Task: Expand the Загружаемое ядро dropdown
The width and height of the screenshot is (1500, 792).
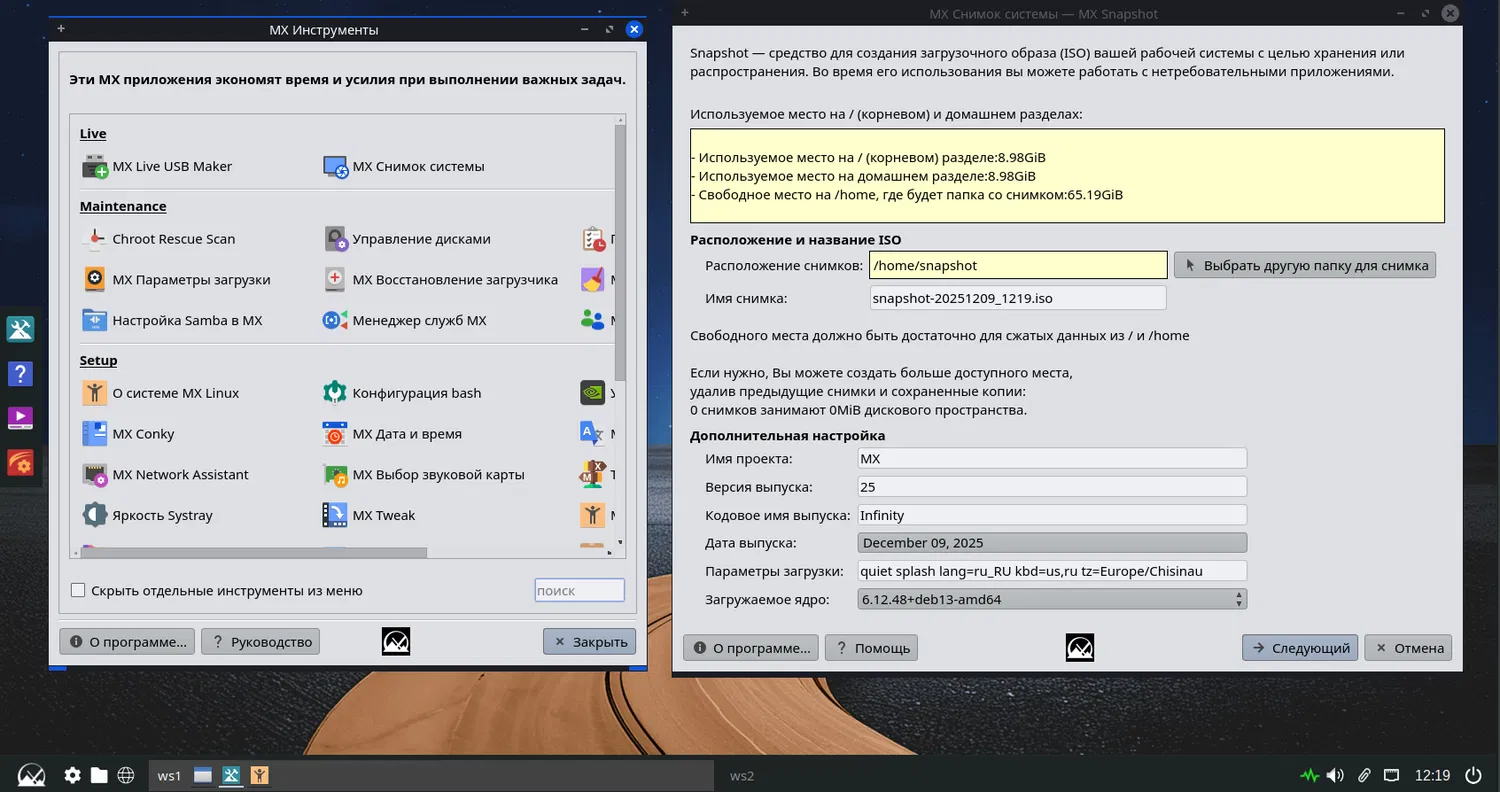Action: pyautogui.click(x=1052, y=600)
